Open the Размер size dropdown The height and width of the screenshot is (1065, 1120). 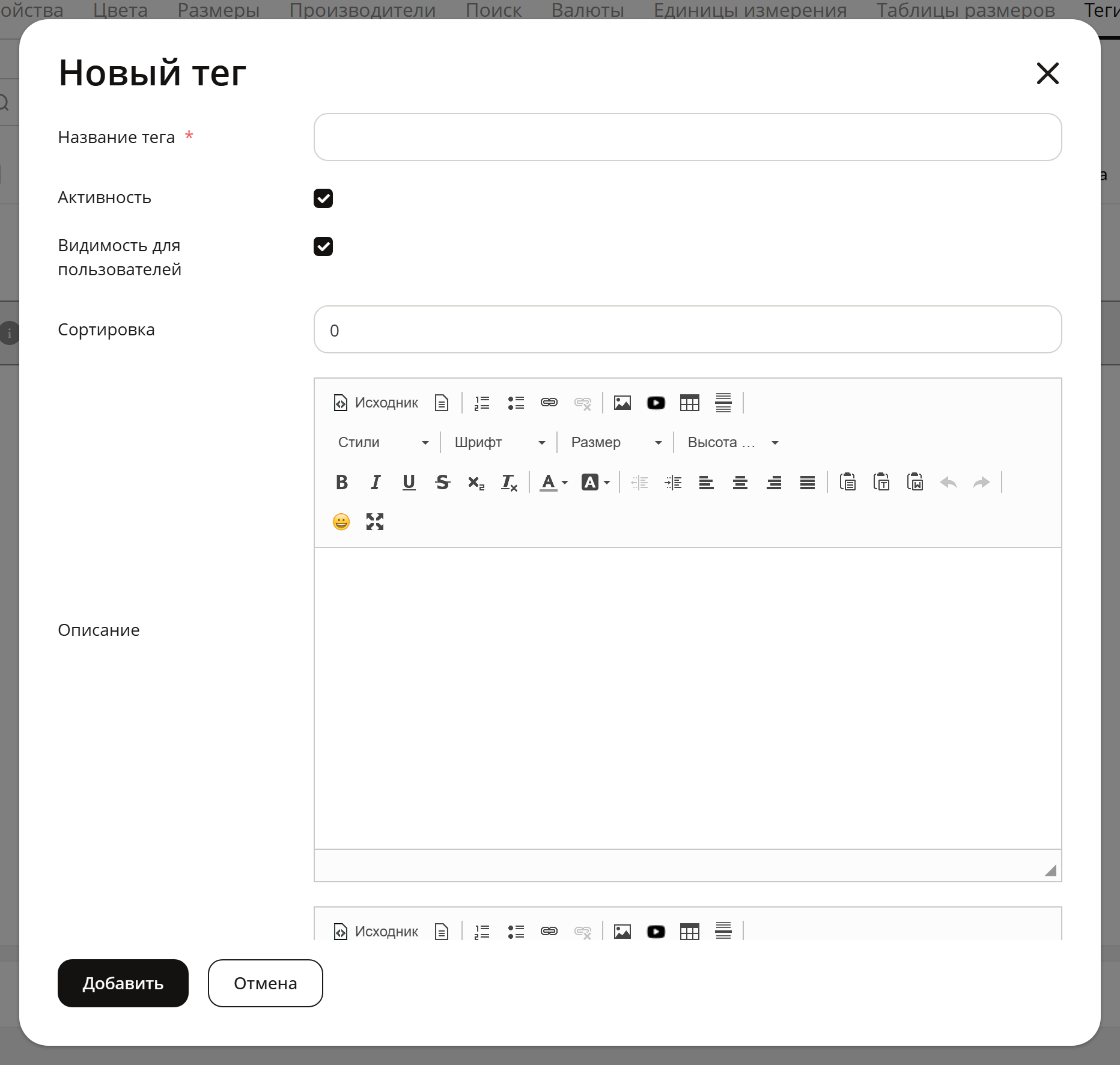[616, 442]
